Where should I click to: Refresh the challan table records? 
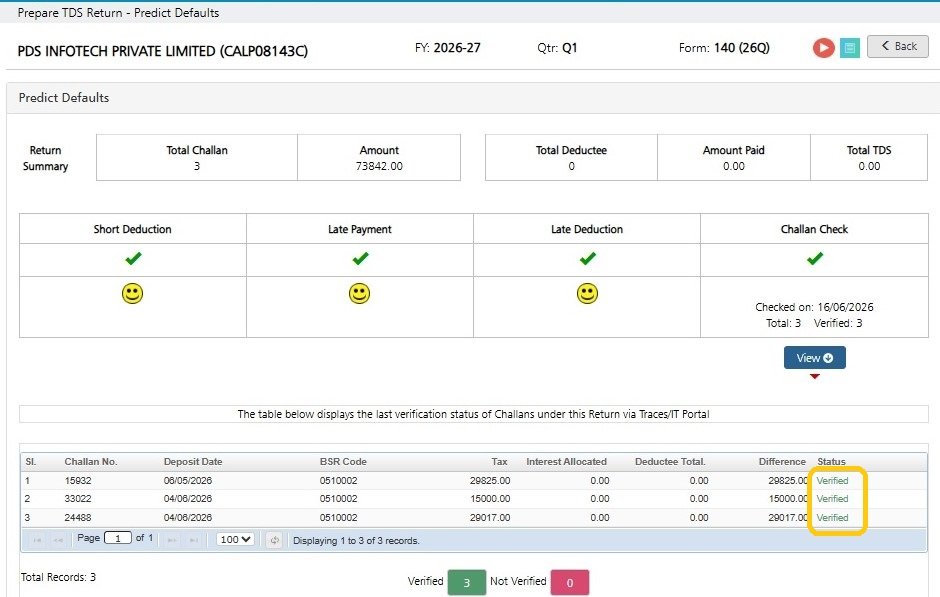coord(274,540)
